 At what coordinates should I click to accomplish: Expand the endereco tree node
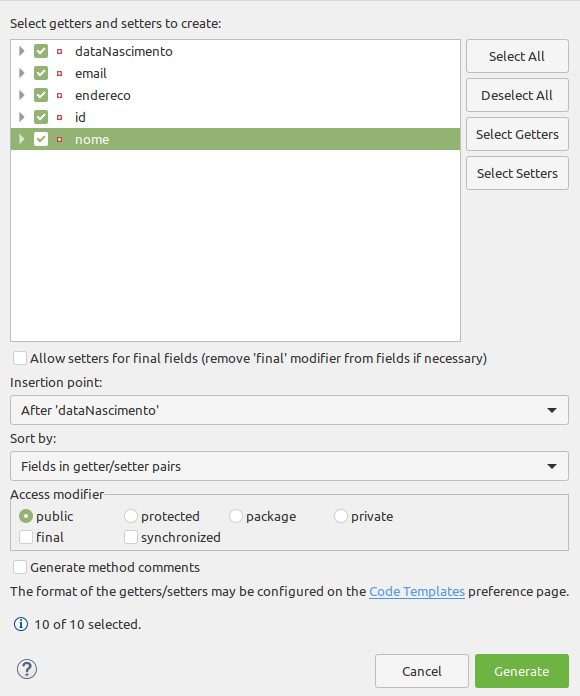click(21, 95)
